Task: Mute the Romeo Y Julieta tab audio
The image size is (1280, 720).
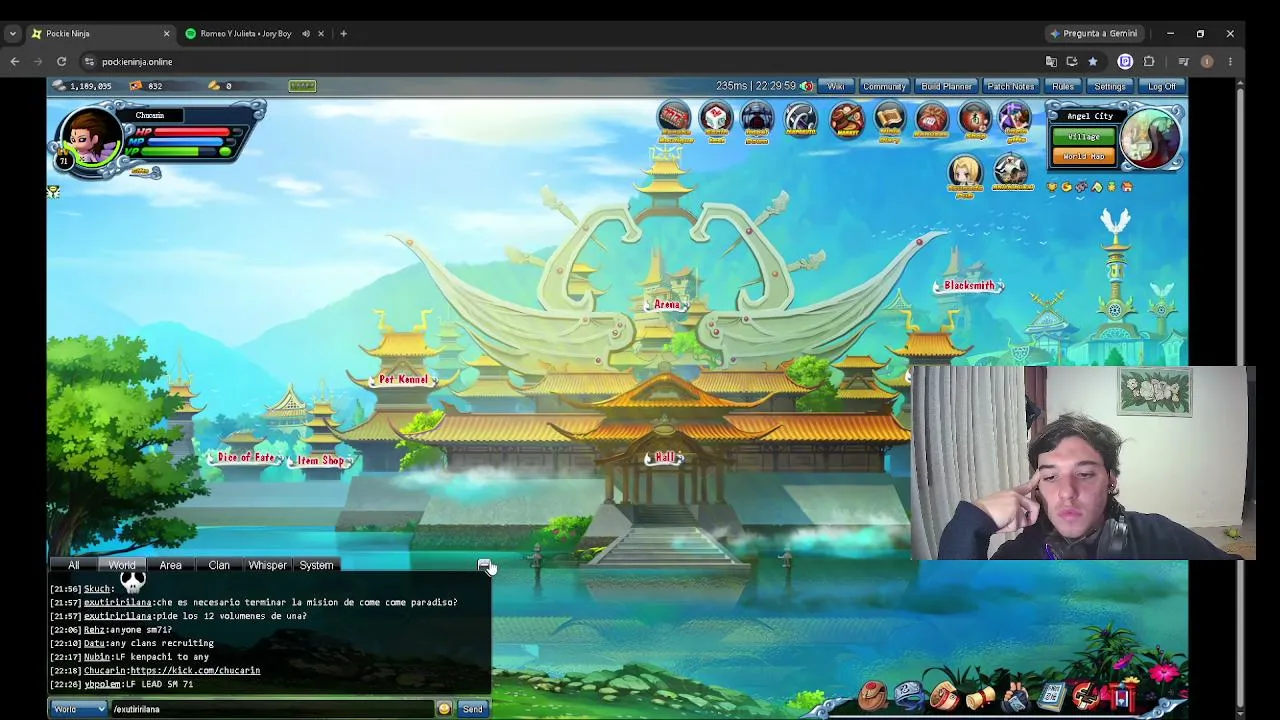Action: pos(306,33)
